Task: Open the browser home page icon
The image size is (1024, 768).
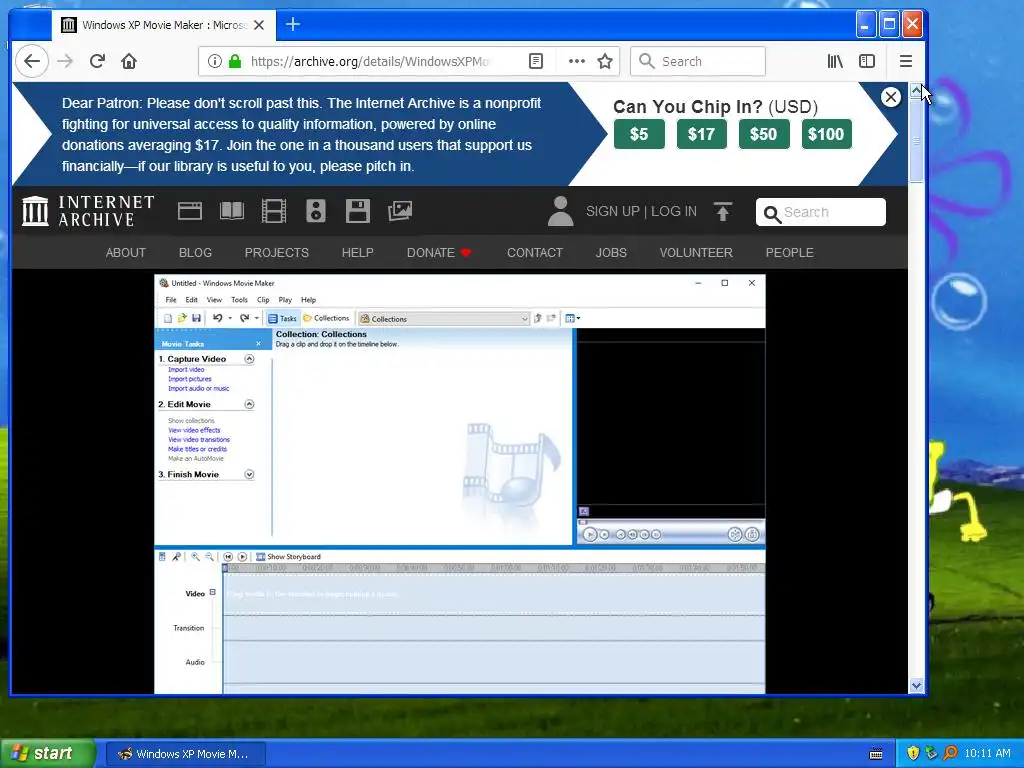Action: tap(129, 61)
